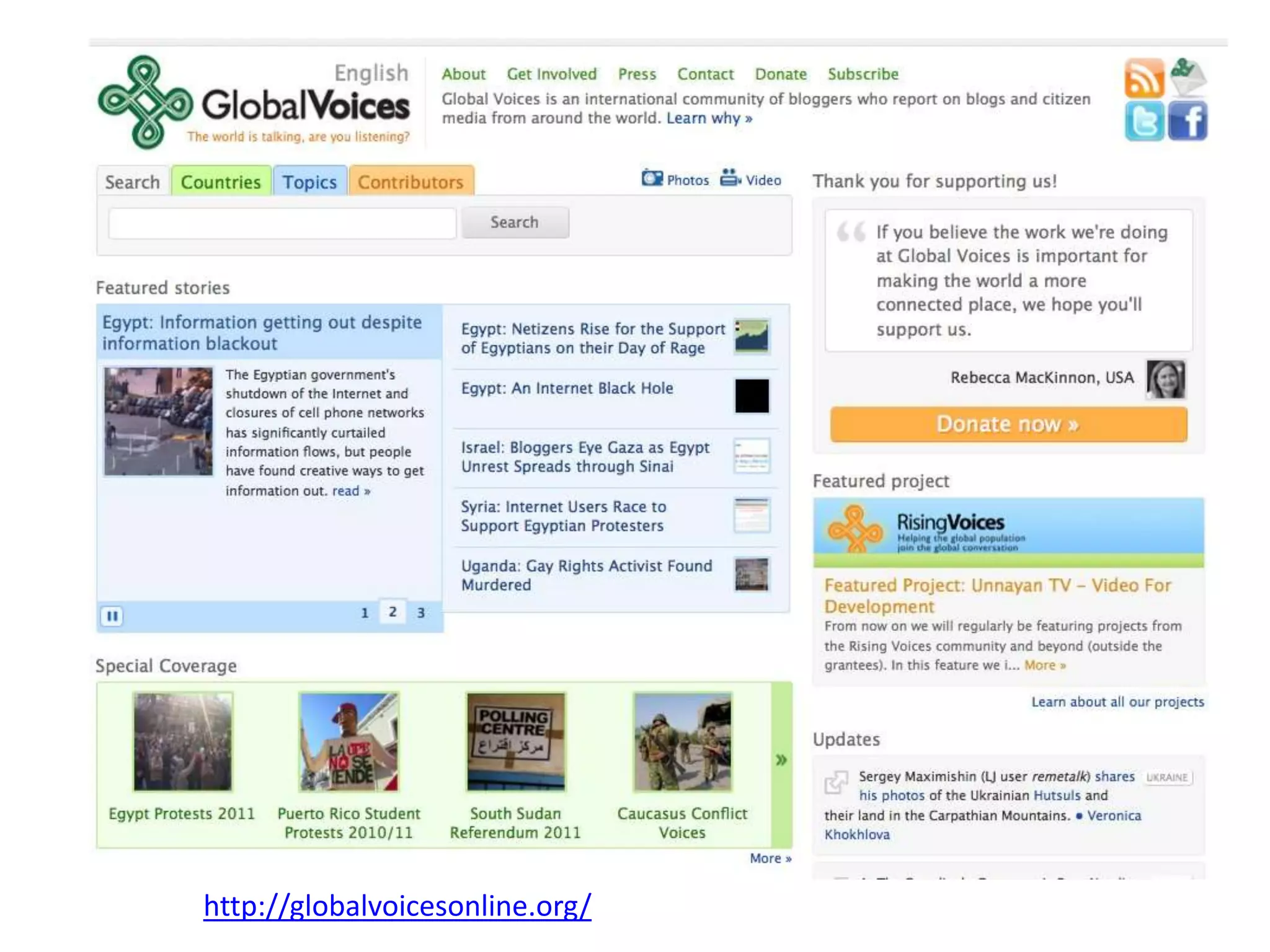Click the search text field
Image resolution: width=1270 pixels, height=952 pixels.
[x=283, y=223]
